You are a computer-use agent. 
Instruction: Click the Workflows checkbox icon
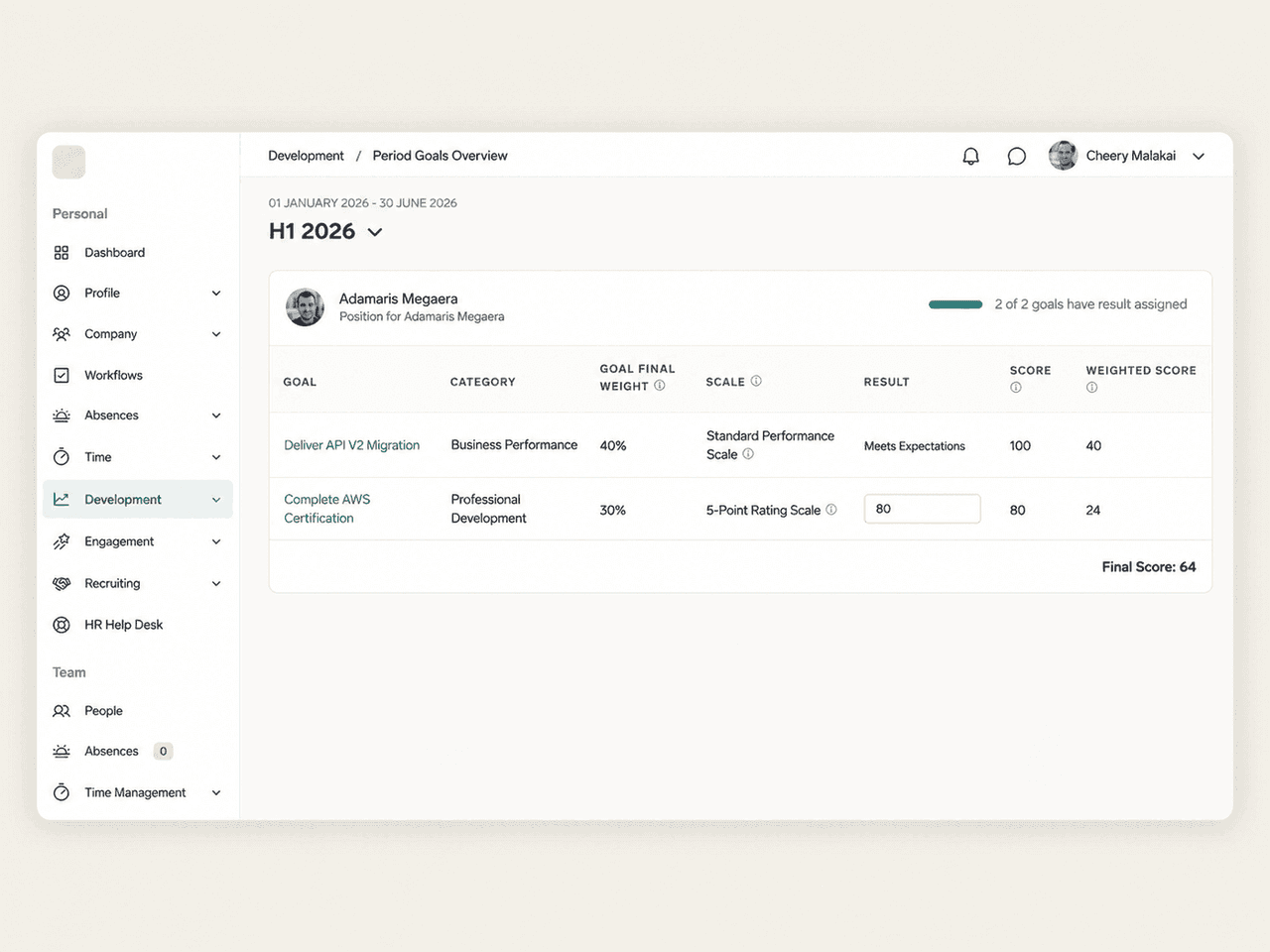[x=62, y=375]
